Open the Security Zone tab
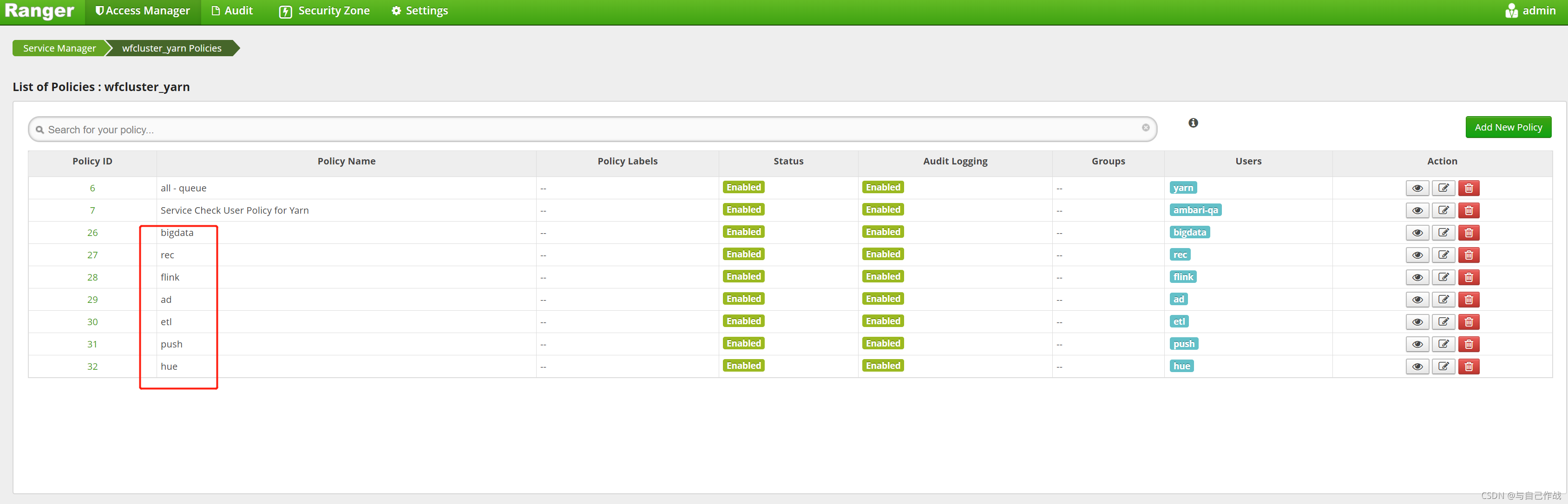Screen dimensions: 1568x504 click(x=324, y=11)
